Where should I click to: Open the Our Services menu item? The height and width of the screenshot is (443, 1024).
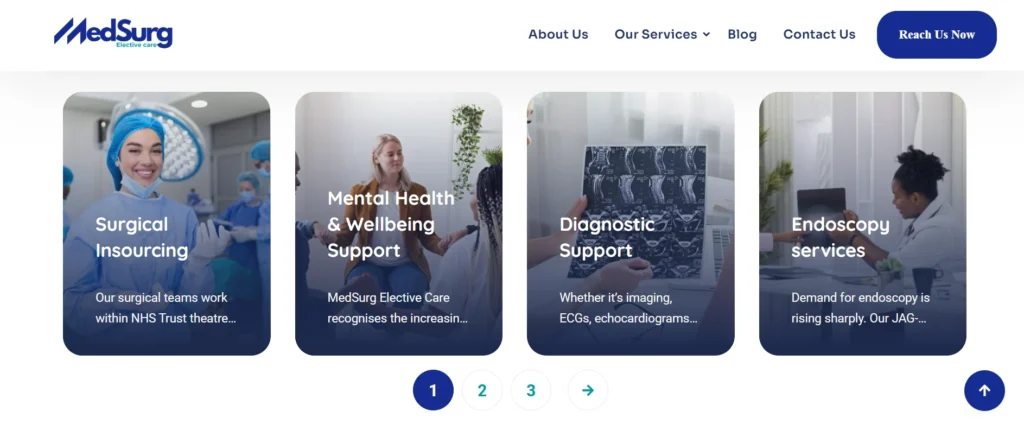pos(656,35)
